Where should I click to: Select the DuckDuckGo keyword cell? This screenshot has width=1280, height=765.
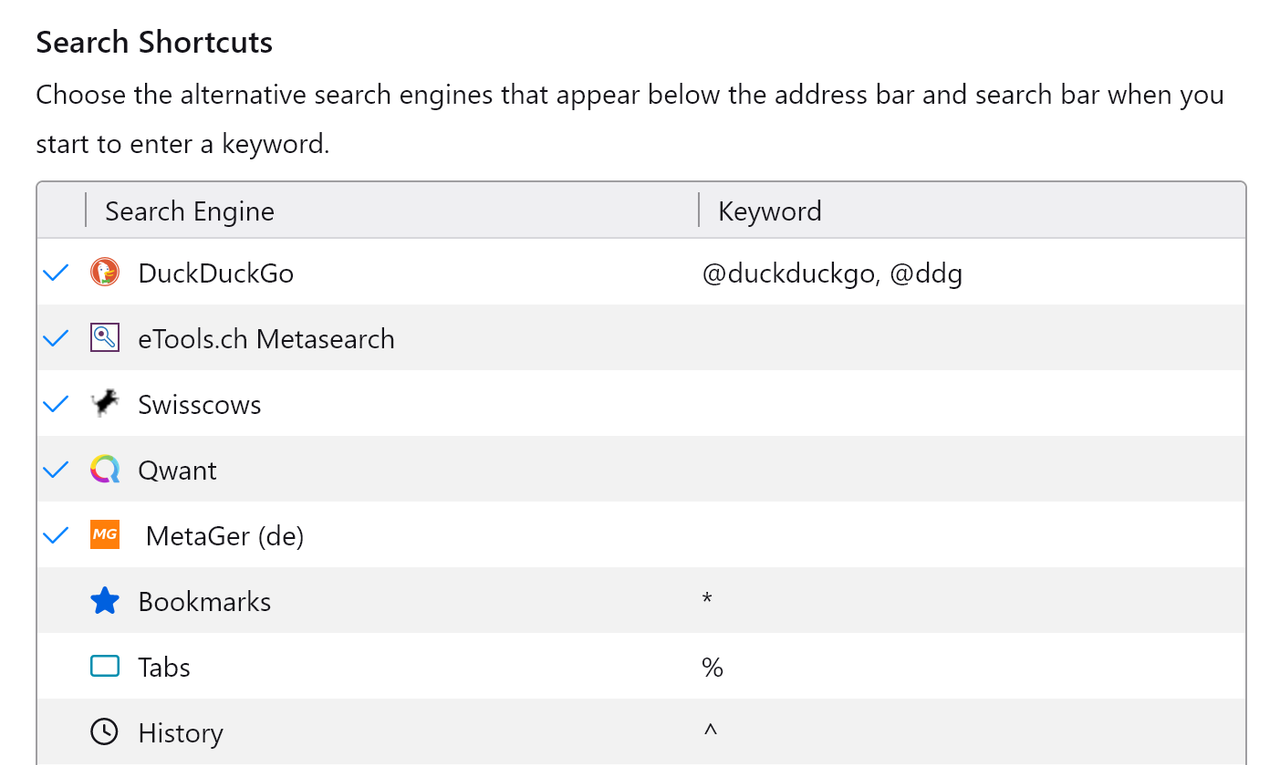[x=832, y=273]
